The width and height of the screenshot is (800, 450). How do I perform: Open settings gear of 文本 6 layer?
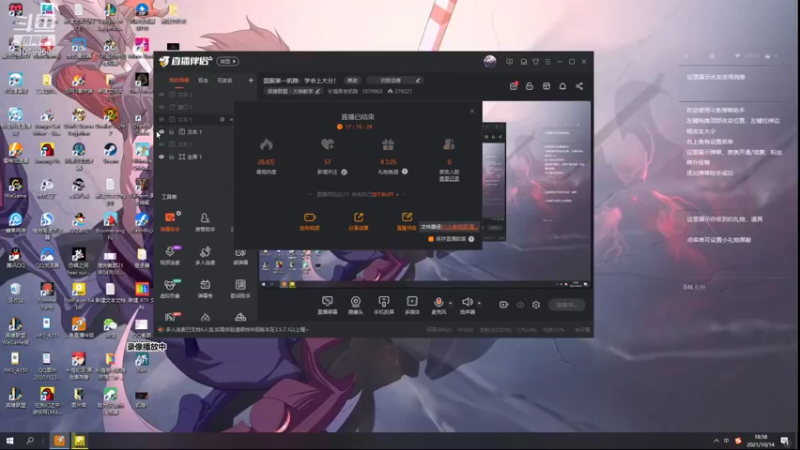(222, 119)
